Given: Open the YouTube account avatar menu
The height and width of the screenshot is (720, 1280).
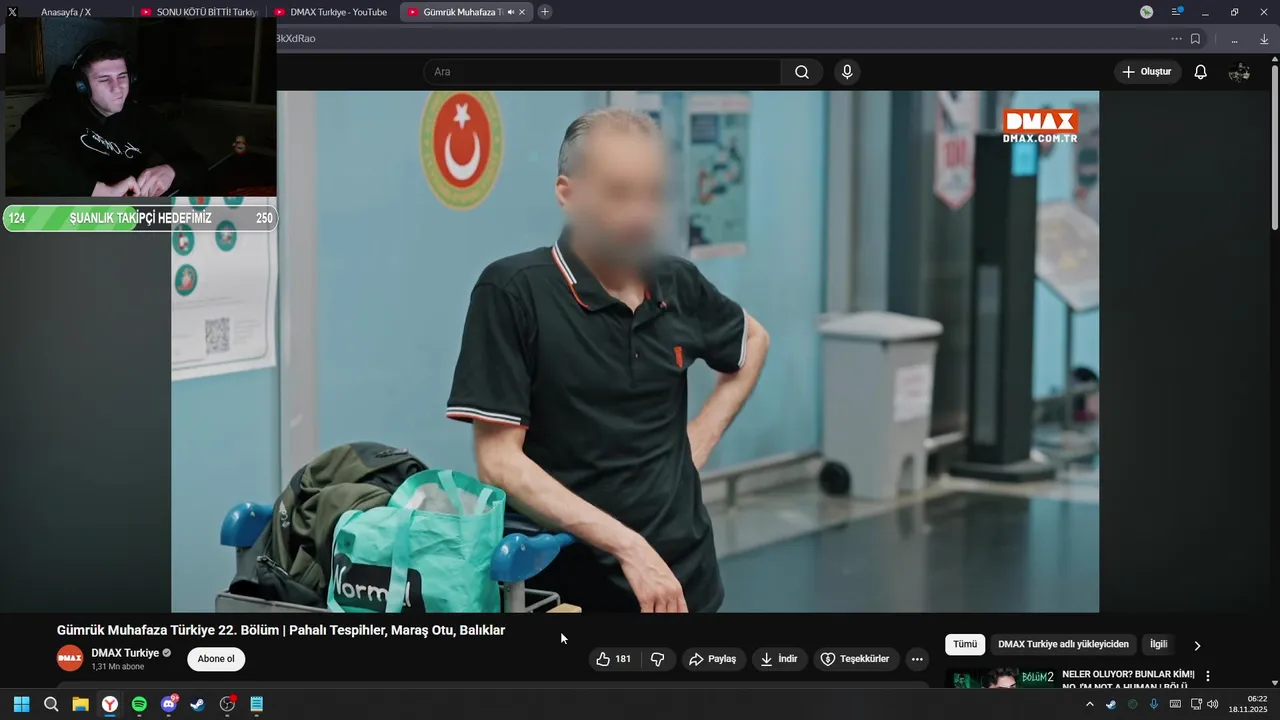Looking at the screenshot, I should coord(1239,72).
